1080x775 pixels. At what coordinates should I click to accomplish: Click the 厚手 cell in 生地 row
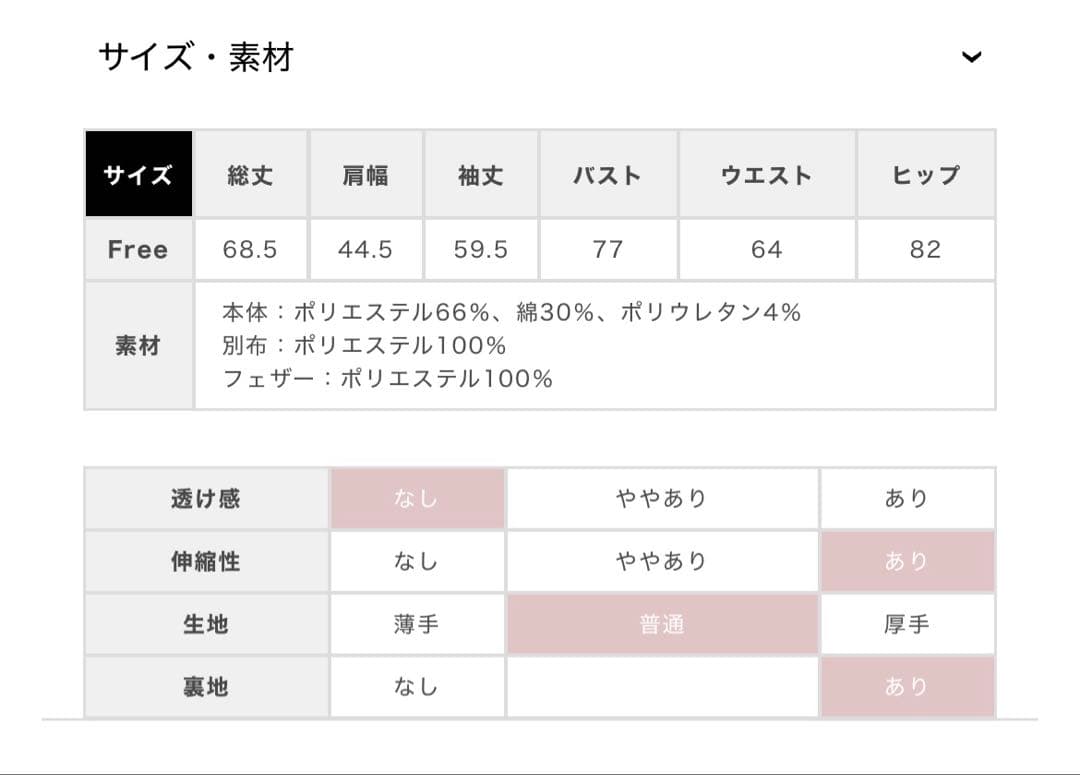click(x=907, y=624)
